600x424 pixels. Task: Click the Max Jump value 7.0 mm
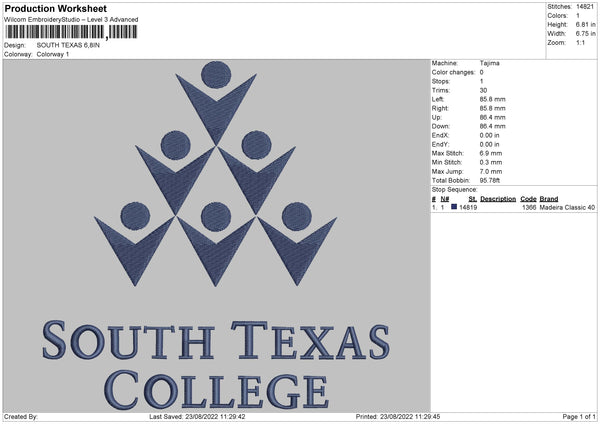[x=491, y=171]
